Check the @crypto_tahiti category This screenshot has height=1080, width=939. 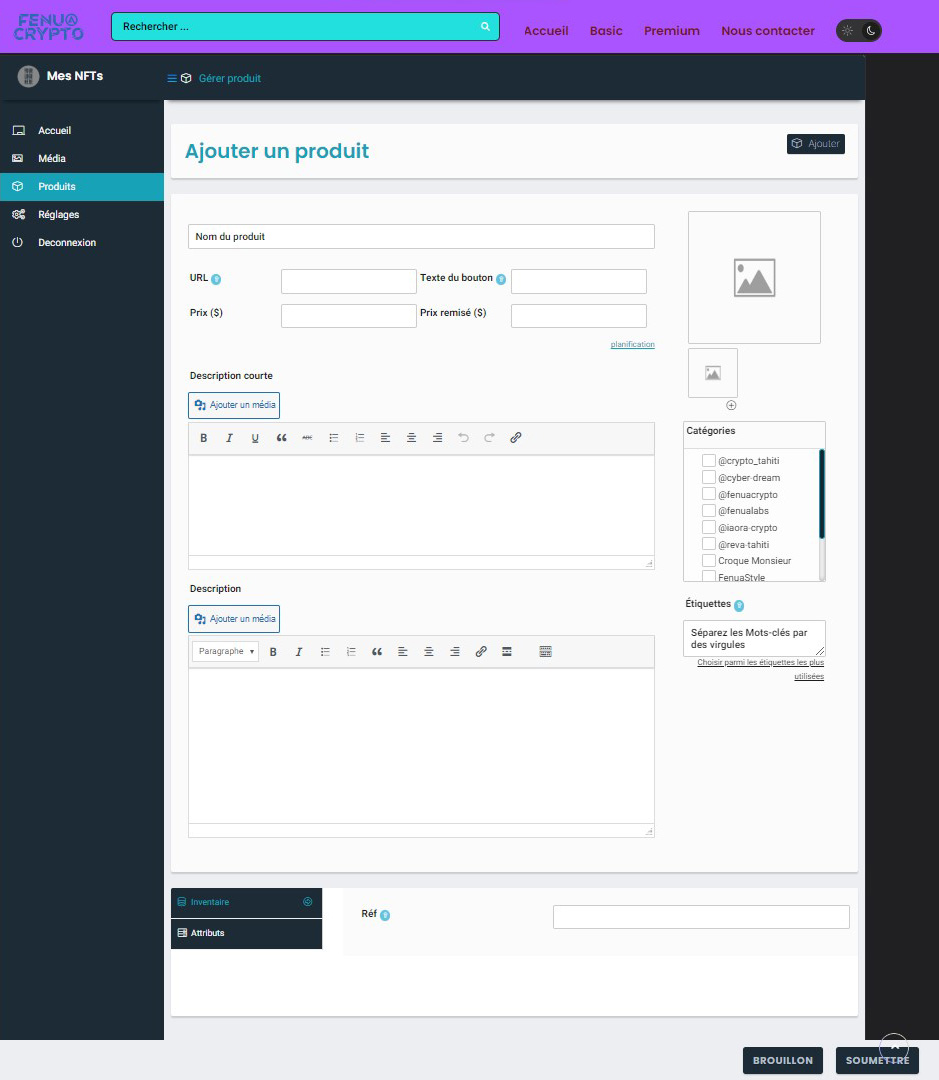tap(708, 460)
